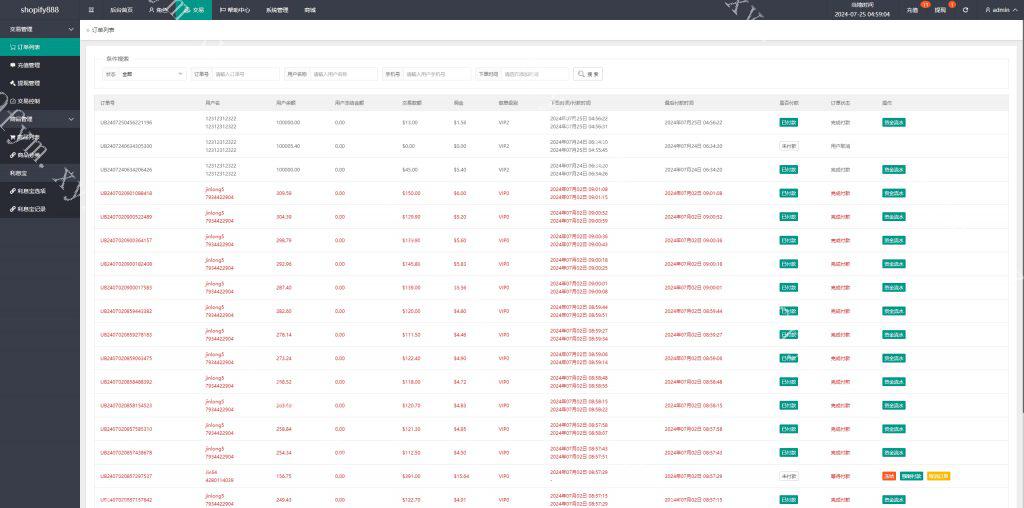Open the 下单时间 date input
Image resolution: width=1024 pixels, height=508 pixels.
click(535, 74)
